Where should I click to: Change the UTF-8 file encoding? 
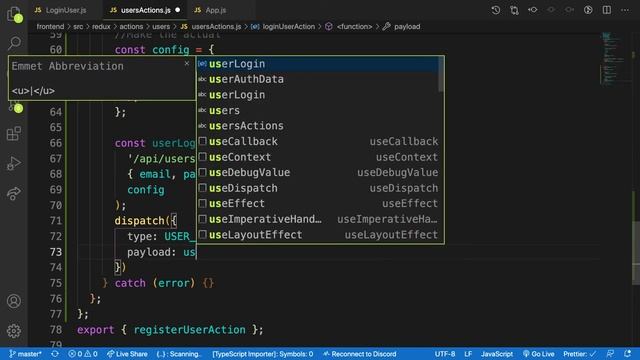point(445,354)
